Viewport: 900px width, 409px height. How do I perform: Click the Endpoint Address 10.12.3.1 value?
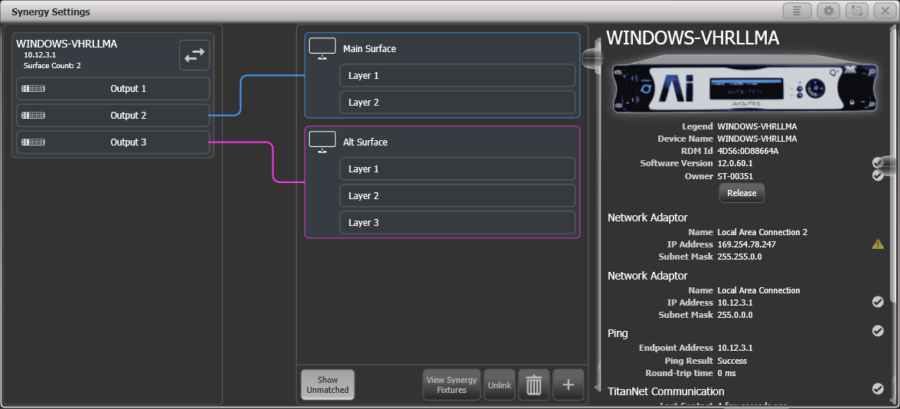pyautogui.click(x=735, y=348)
